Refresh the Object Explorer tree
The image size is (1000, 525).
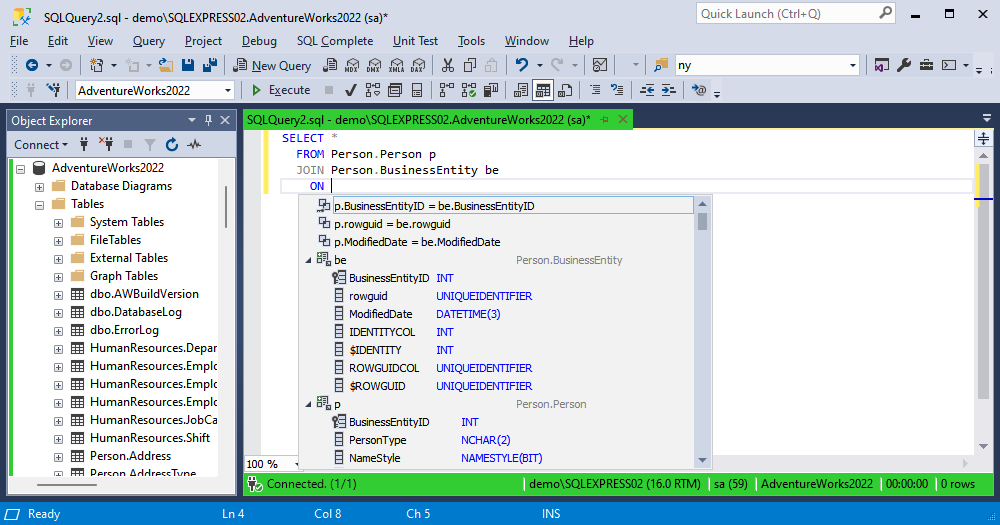pyautogui.click(x=172, y=145)
